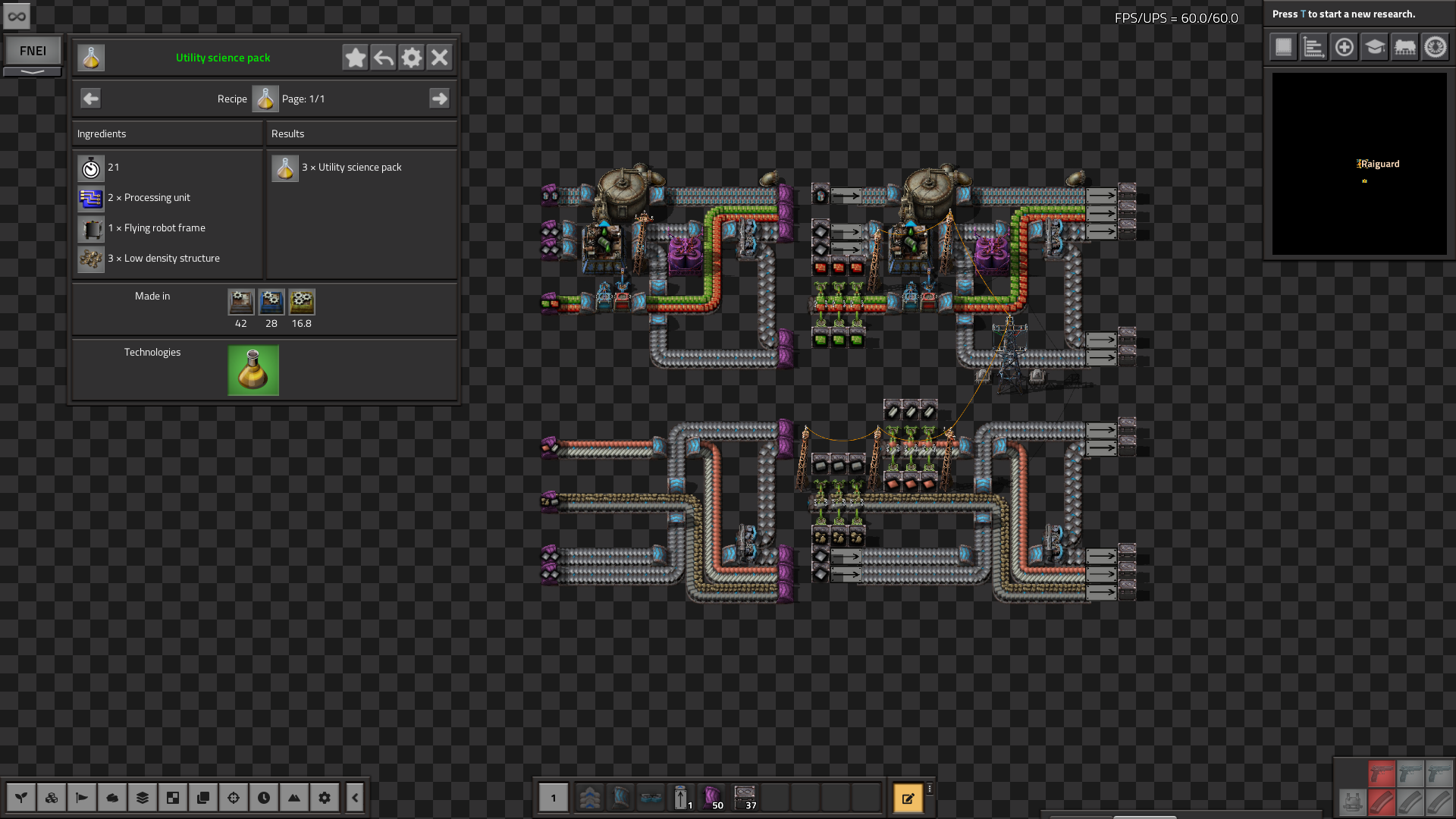
Task: Select the belt item in first quickbar slot
Action: pos(590,798)
